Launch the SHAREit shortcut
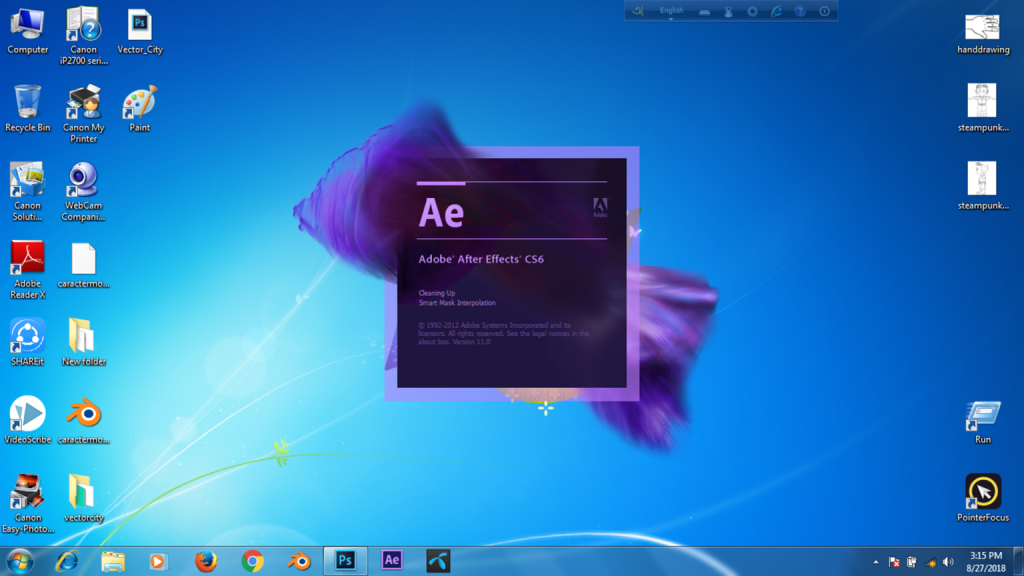The height and width of the screenshot is (576, 1024). (27, 342)
